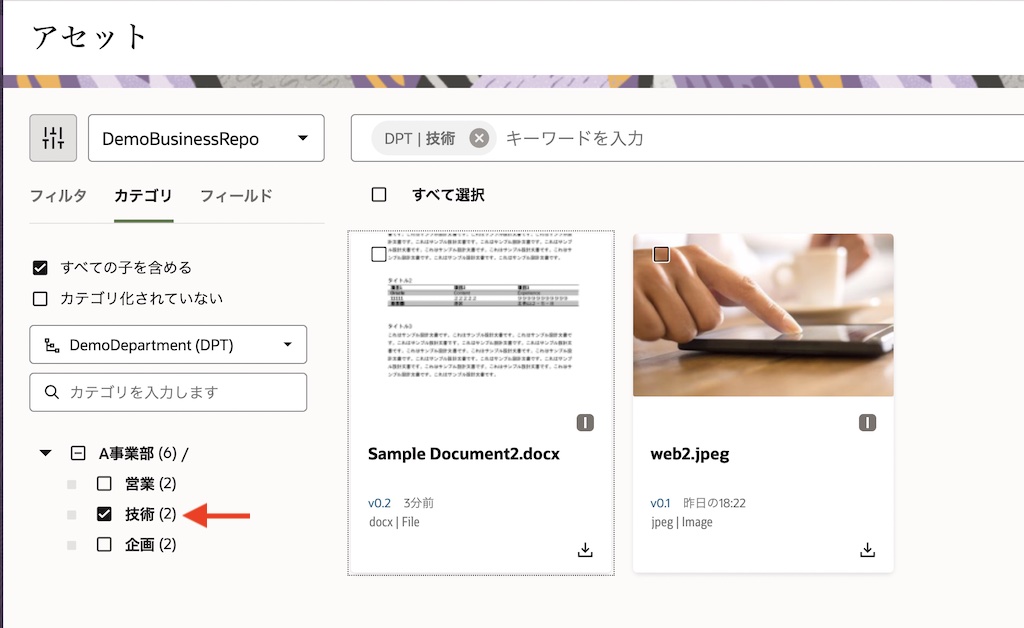Download web2.jpeg using the download icon

click(867, 550)
